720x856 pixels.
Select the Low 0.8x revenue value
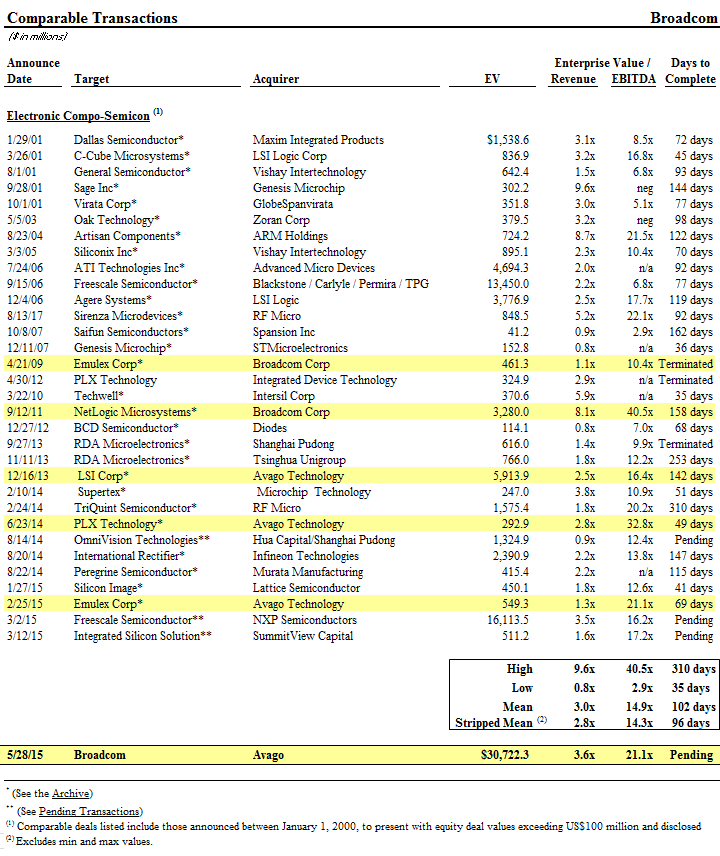pos(584,688)
